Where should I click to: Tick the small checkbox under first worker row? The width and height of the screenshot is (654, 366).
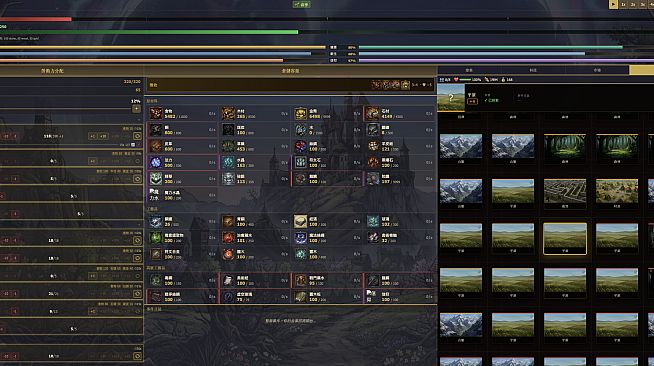coord(133,145)
